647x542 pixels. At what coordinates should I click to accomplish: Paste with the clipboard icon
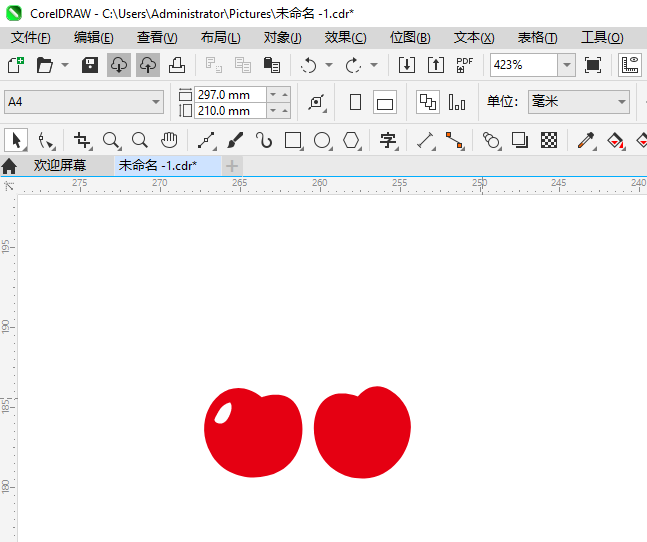tap(272, 65)
